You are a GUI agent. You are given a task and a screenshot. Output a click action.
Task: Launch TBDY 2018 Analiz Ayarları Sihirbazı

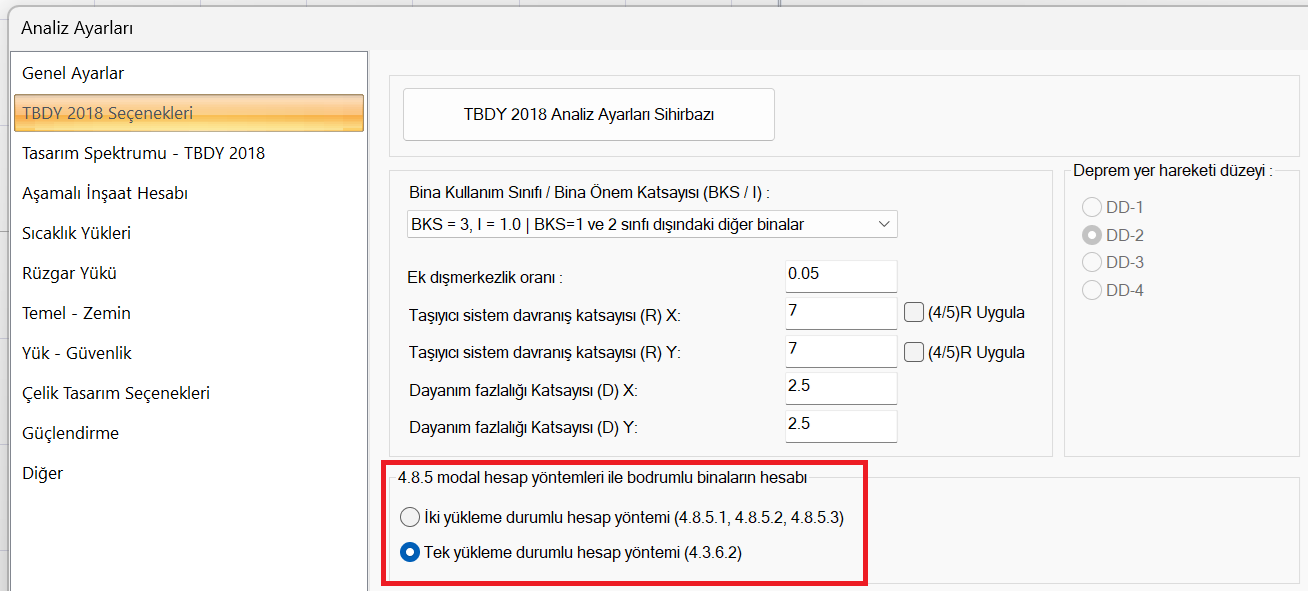pos(588,114)
